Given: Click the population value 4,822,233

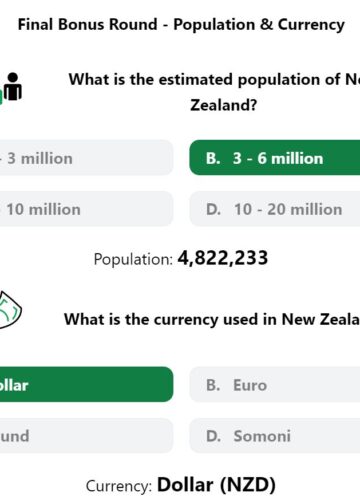Looking at the screenshot, I should [x=223, y=258].
